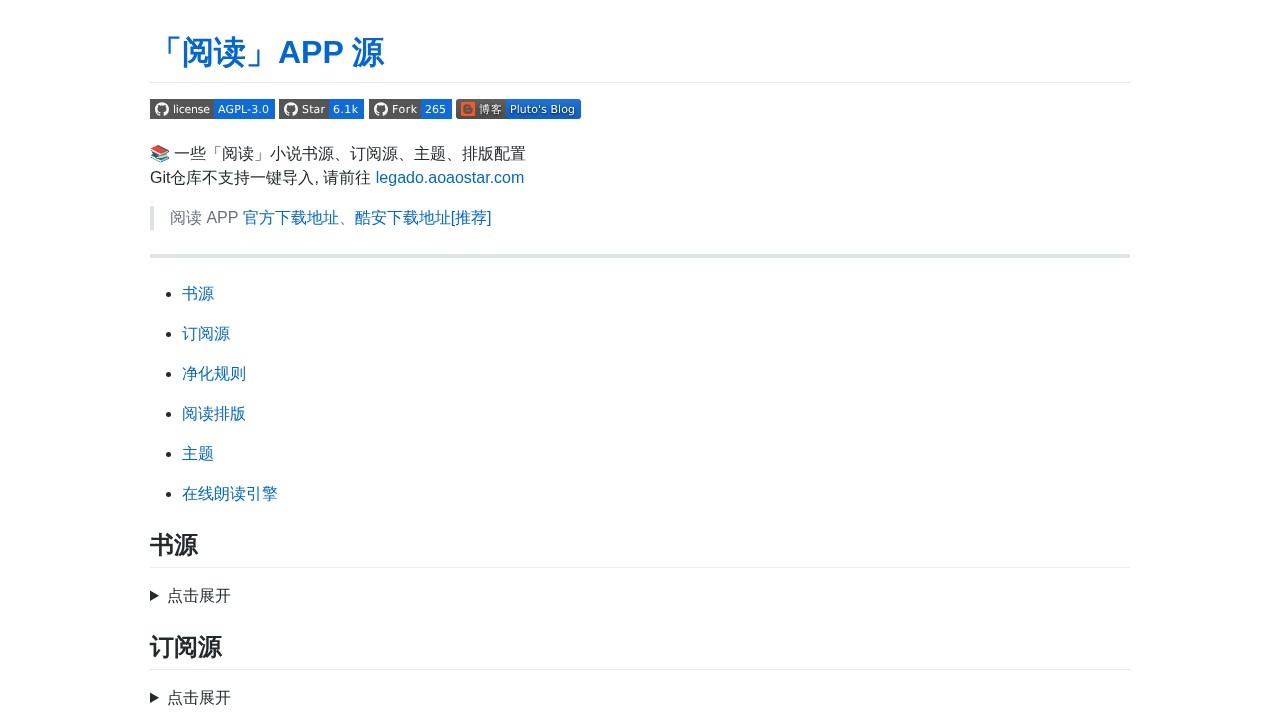Open 酷安下载地址[推荐] link
Screen dimensions: 1280x720
[423, 218]
